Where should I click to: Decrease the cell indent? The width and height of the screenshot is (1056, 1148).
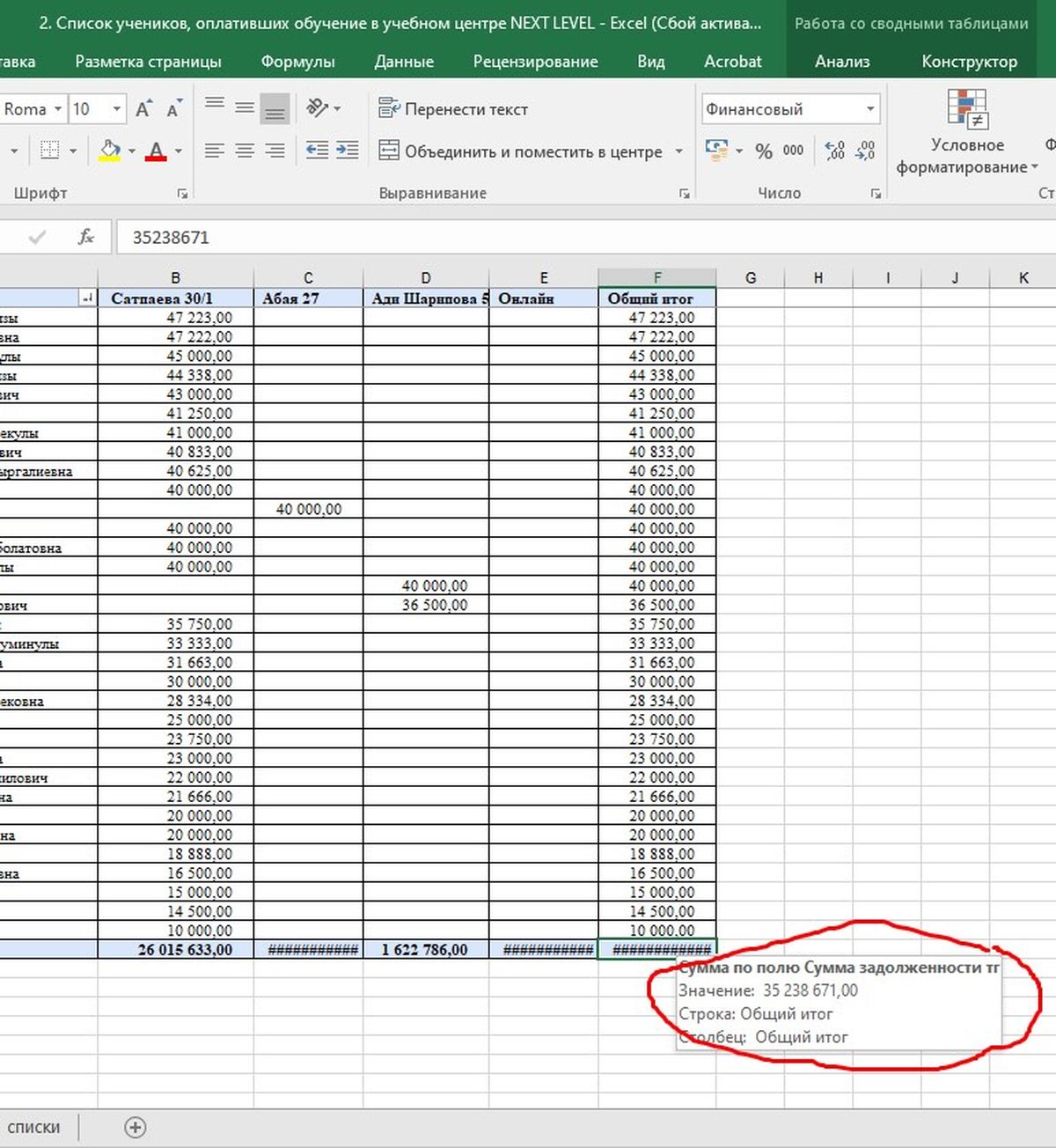pyautogui.click(x=317, y=151)
